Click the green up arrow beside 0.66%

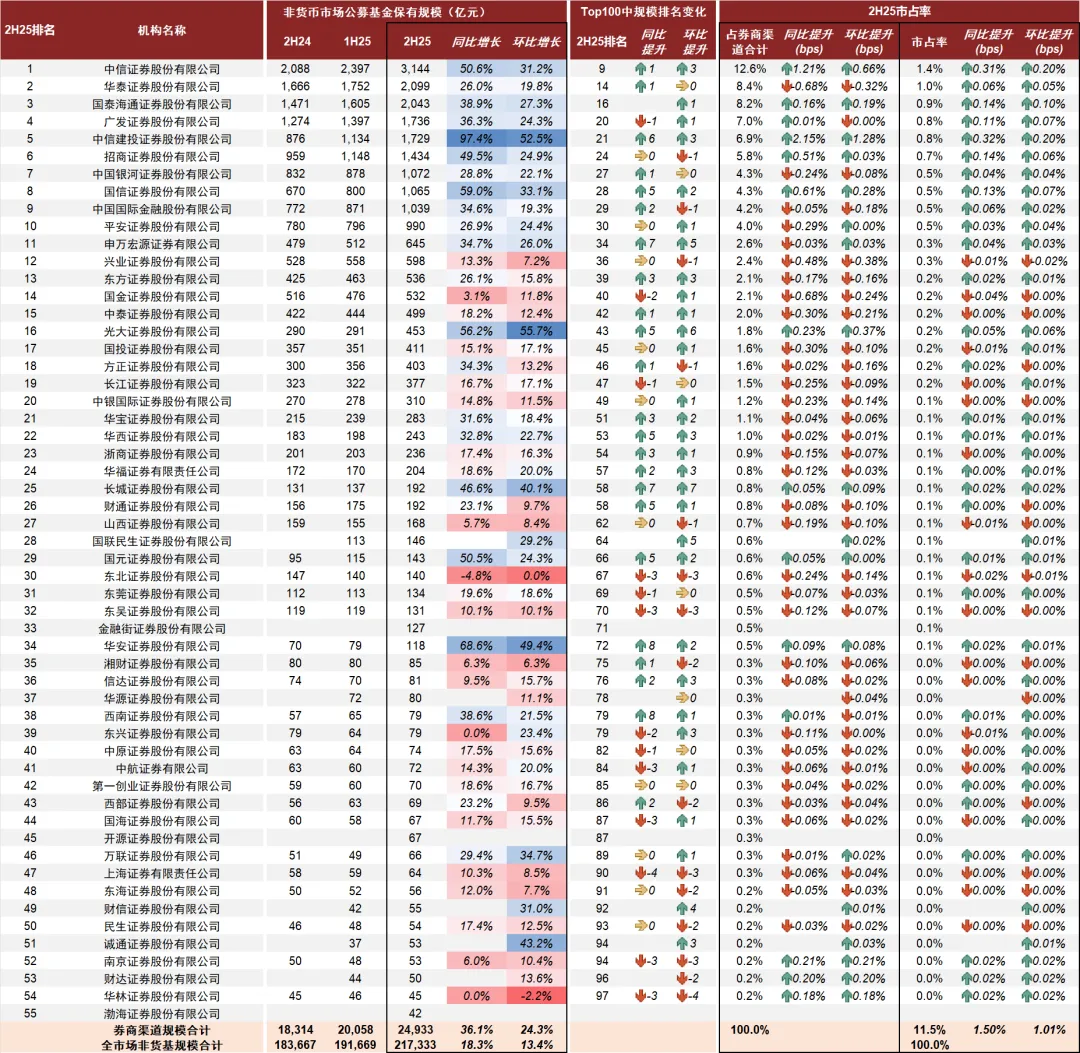(847, 69)
